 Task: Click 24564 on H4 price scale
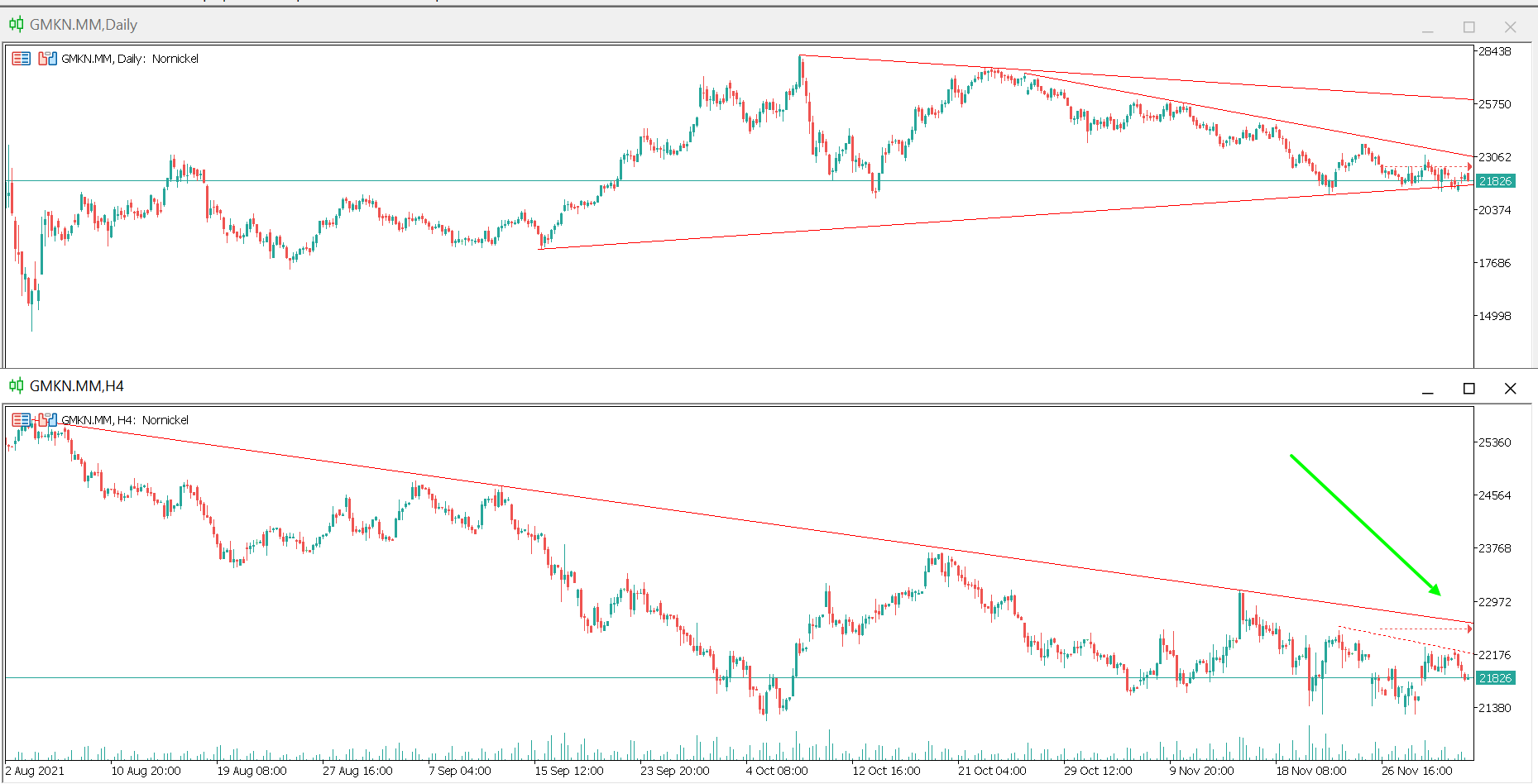pyautogui.click(x=1495, y=495)
